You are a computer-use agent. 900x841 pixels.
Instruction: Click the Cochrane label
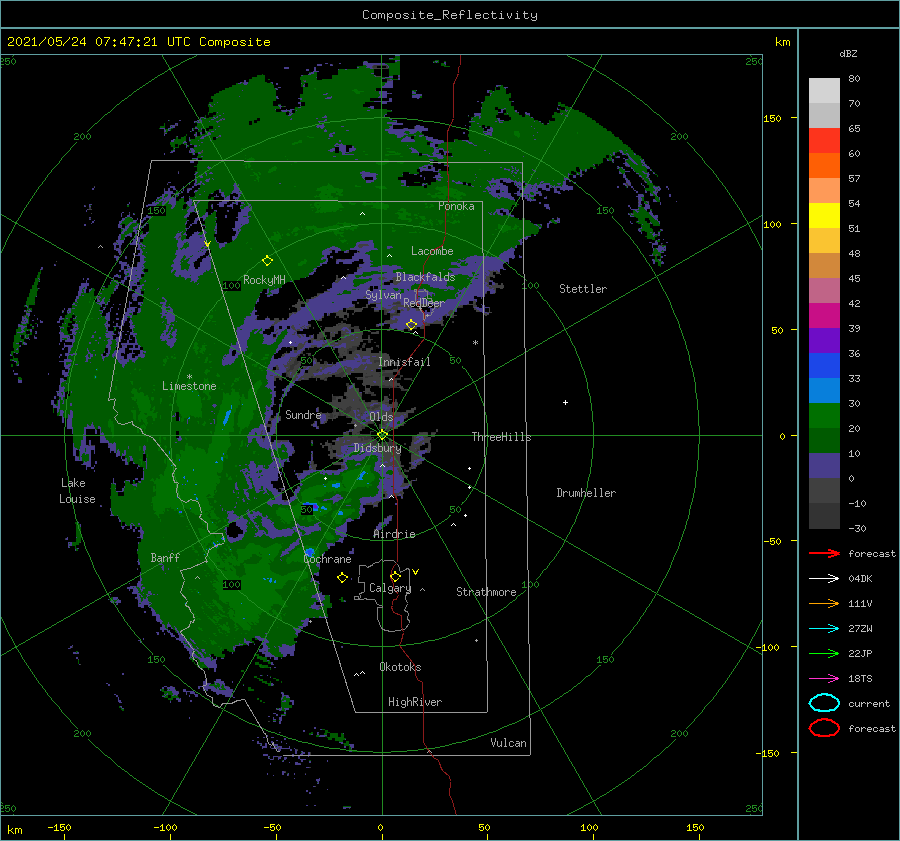327,559
